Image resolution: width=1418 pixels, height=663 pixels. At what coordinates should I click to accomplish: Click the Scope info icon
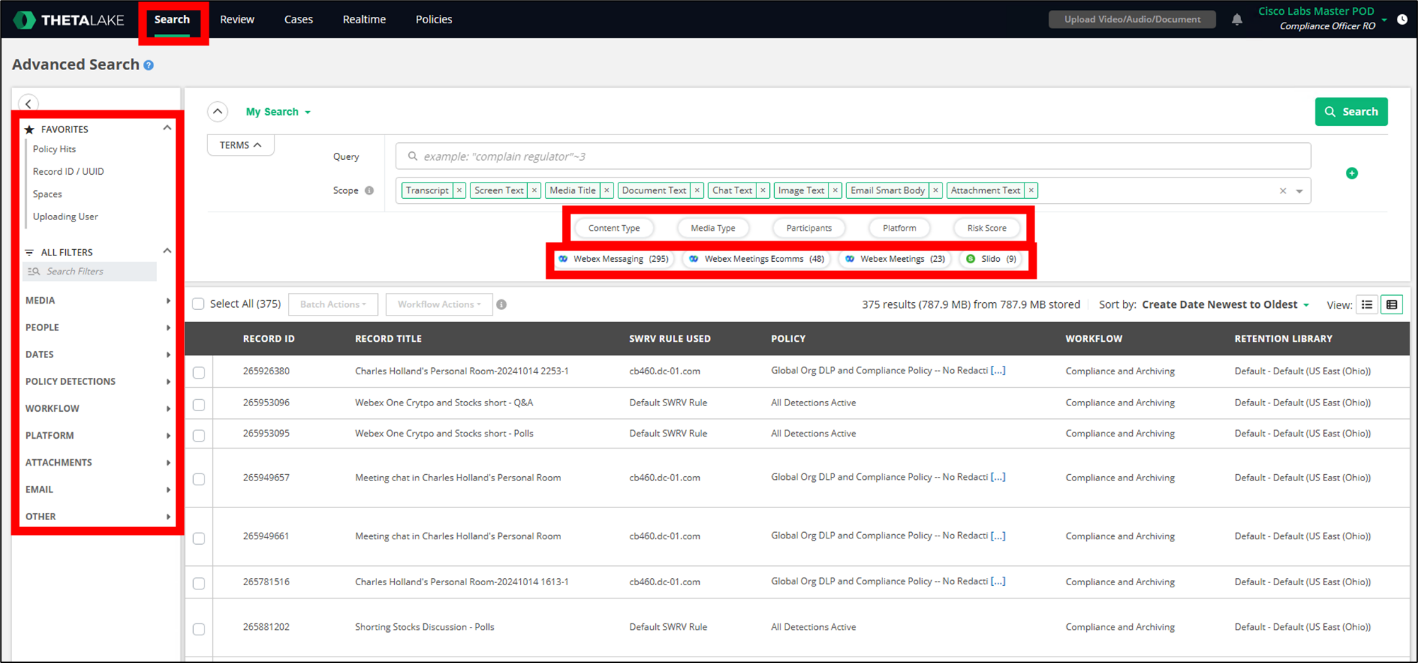[x=369, y=191]
